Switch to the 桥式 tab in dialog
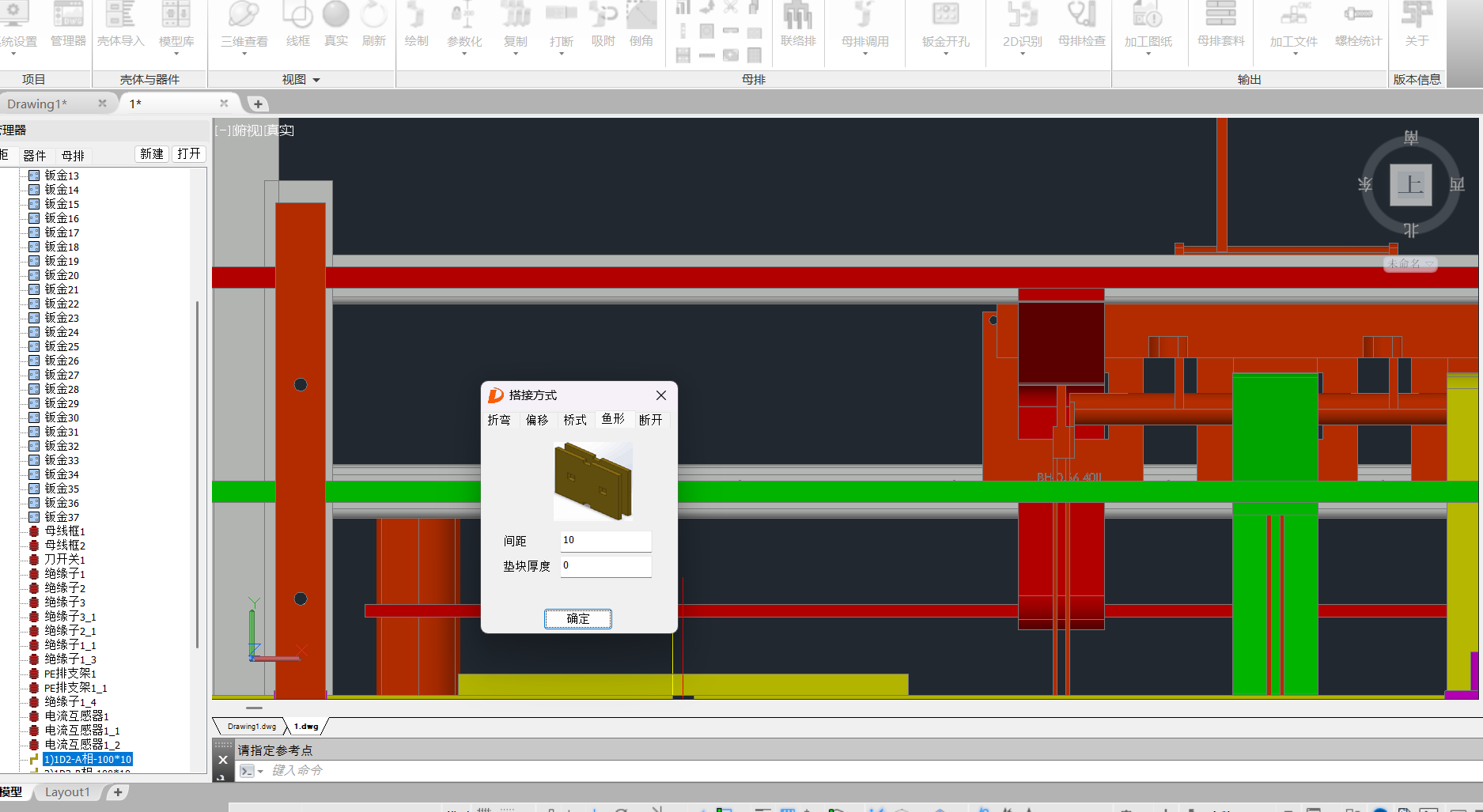 click(x=575, y=420)
